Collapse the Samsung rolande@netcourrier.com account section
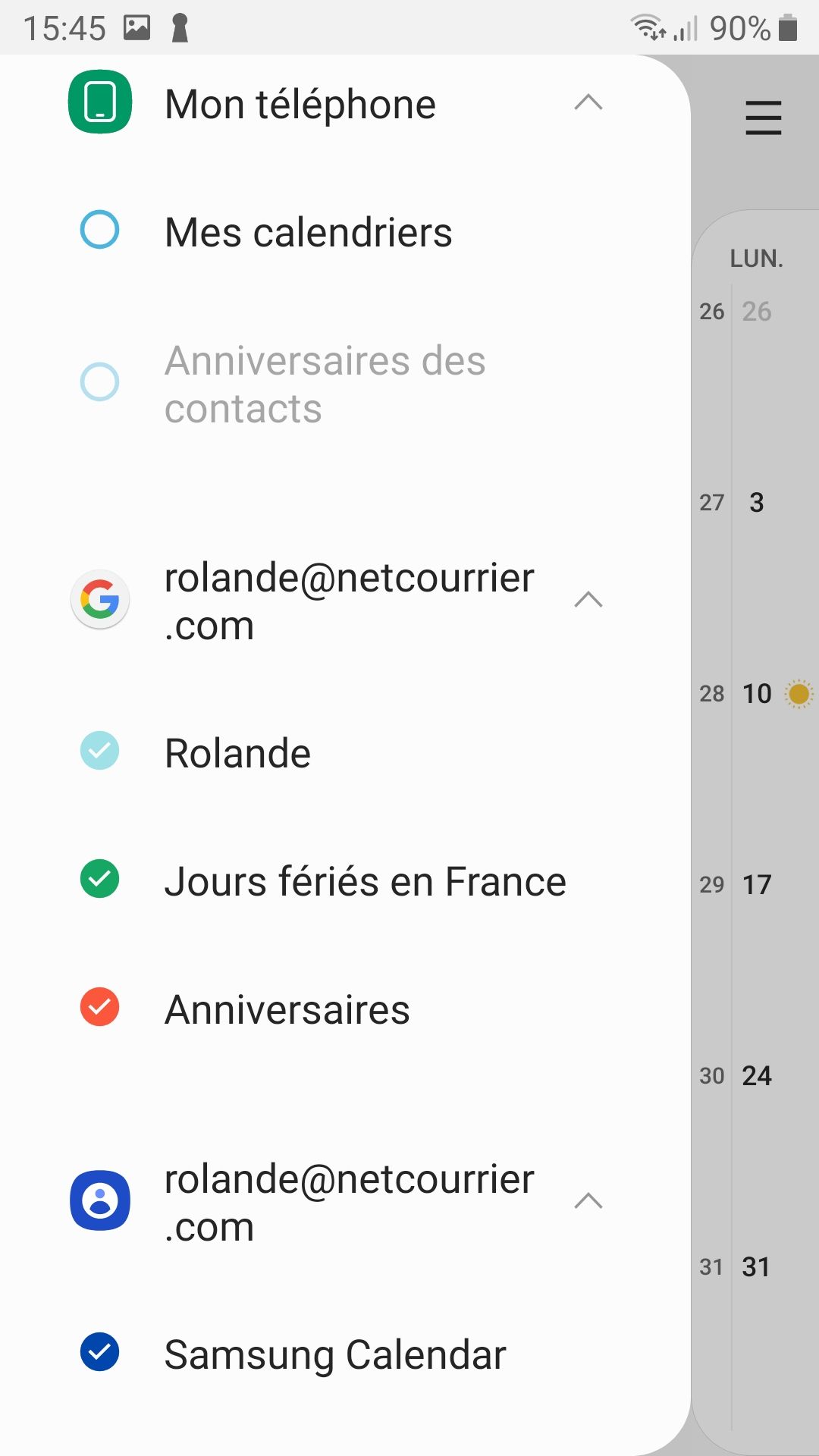The width and height of the screenshot is (819, 1456). click(x=588, y=1200)
